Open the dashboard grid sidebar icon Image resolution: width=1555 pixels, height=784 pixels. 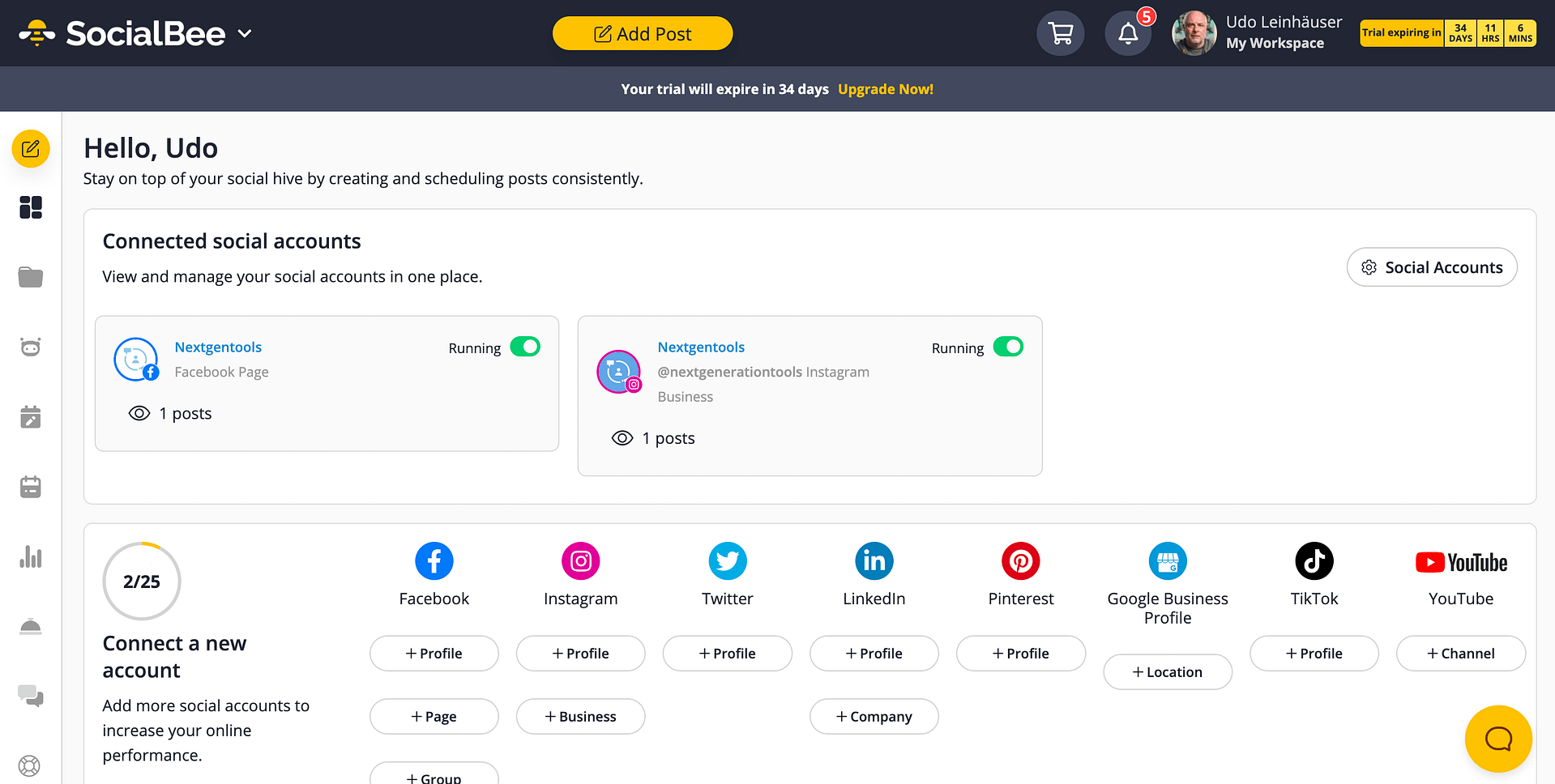[31, 207]
